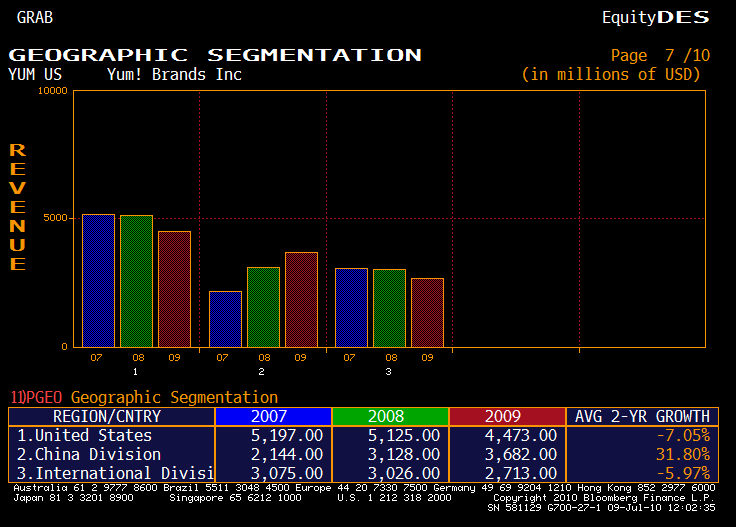Click the China Division 2009 revenue bar
736x527 pixels.
[301, 299]
